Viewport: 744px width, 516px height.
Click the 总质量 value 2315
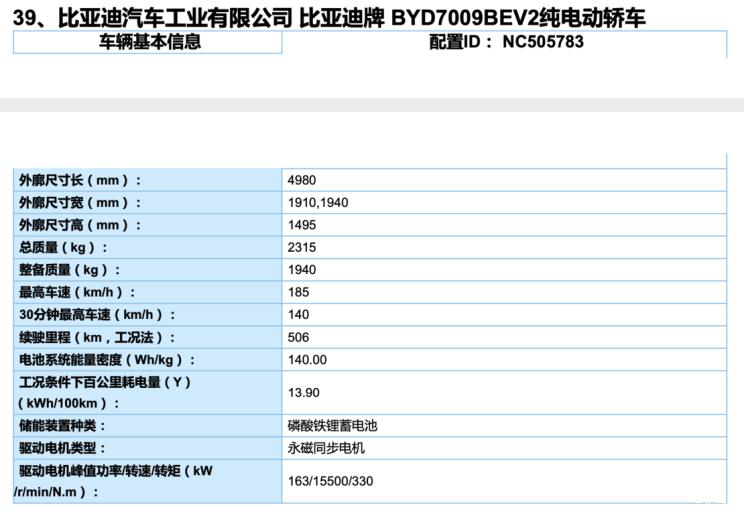pos(301,247)
